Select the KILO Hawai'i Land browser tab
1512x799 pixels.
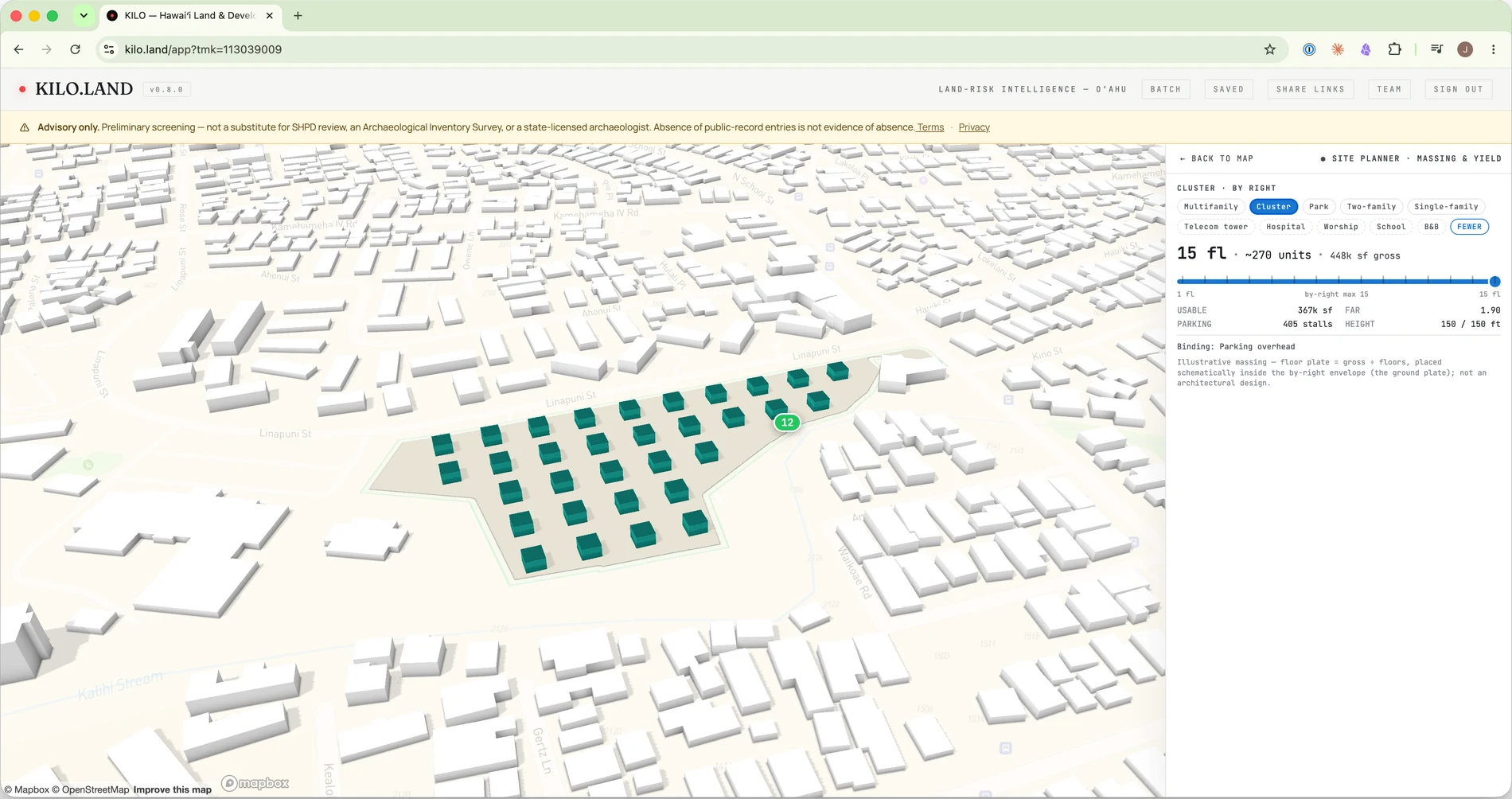point(190,15)
